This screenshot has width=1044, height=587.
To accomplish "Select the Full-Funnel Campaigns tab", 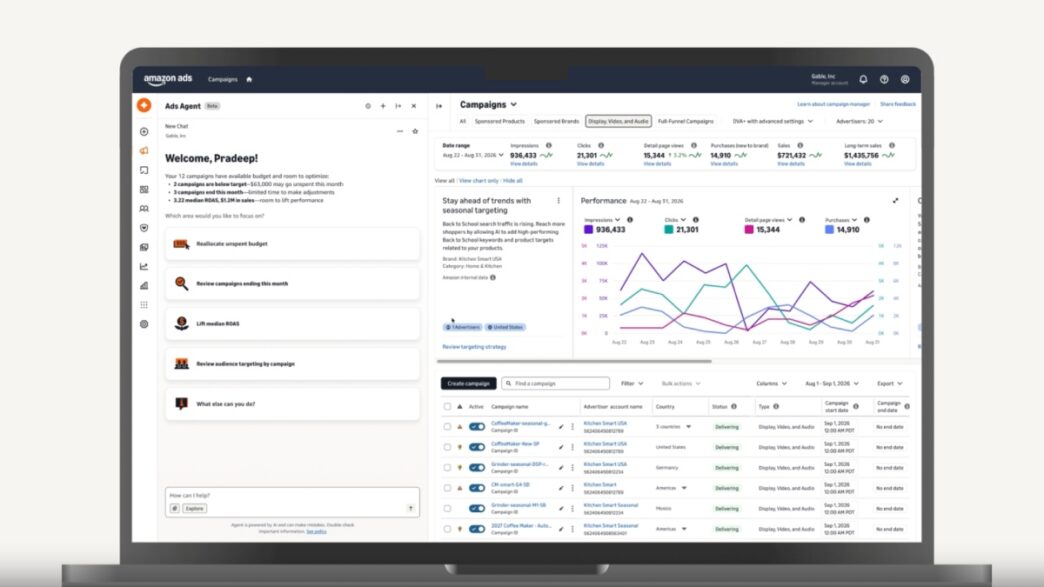I will pos(685,121).
